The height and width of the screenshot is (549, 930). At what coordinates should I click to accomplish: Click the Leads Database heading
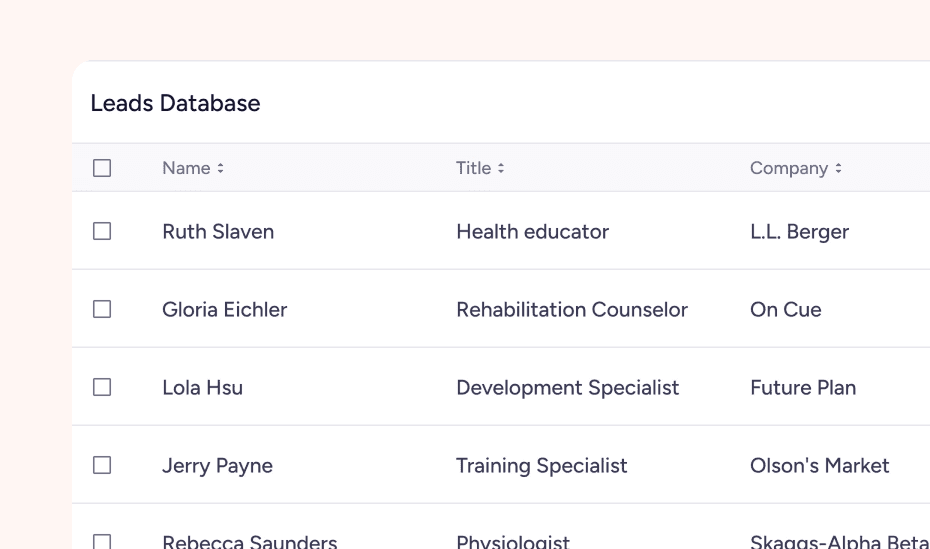click(x=175, y=103)
